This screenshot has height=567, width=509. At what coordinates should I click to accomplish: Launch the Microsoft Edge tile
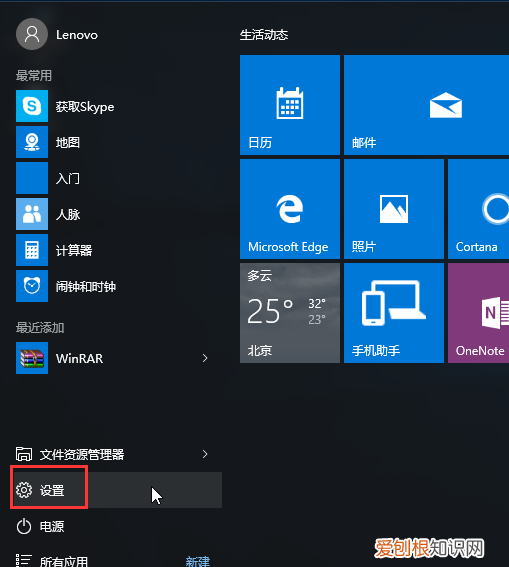pyautogui.click(x=290, y=209)
